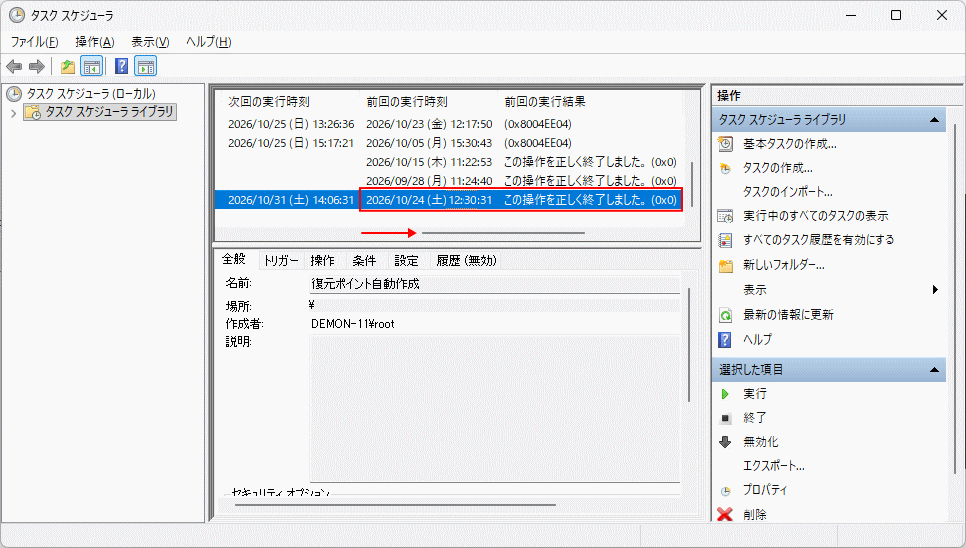The width and height of the screenshot is (966, 548).
Task: Click the task list horizontal scrollbar
Action: tap(503, 233)
